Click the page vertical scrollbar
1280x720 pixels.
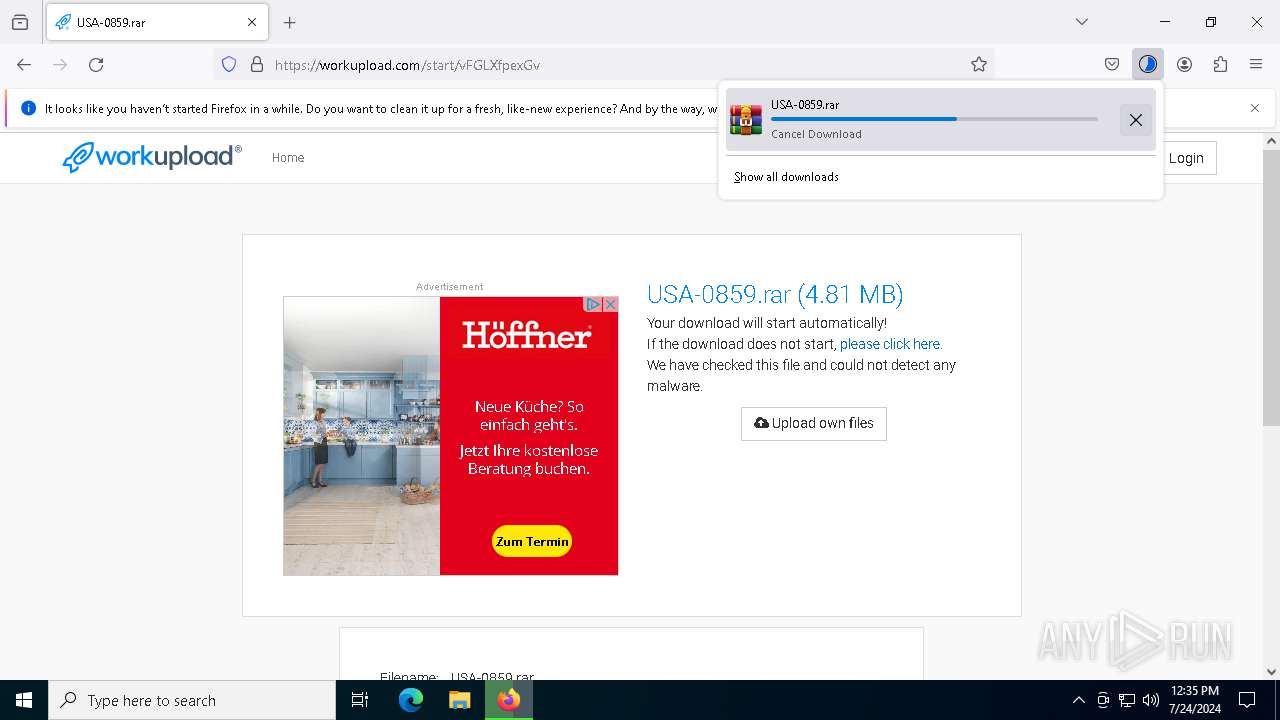1271,288
